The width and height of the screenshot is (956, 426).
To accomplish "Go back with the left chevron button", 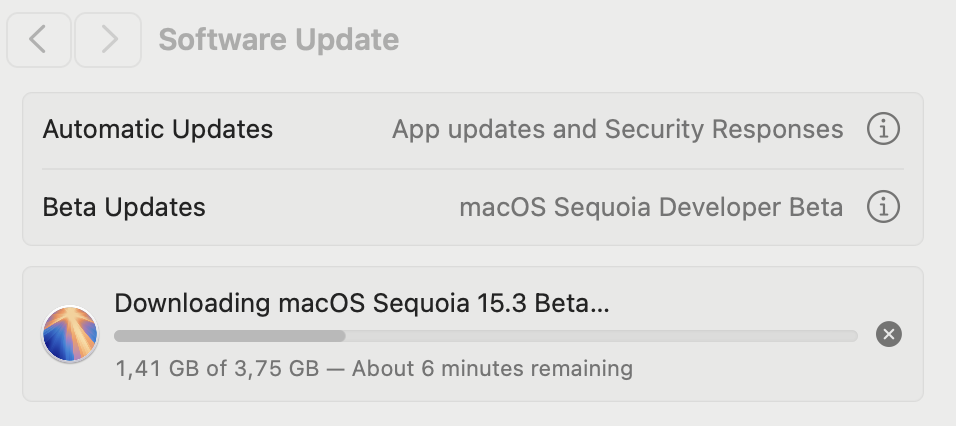I will pyautogui.click(x=39, y=40).
